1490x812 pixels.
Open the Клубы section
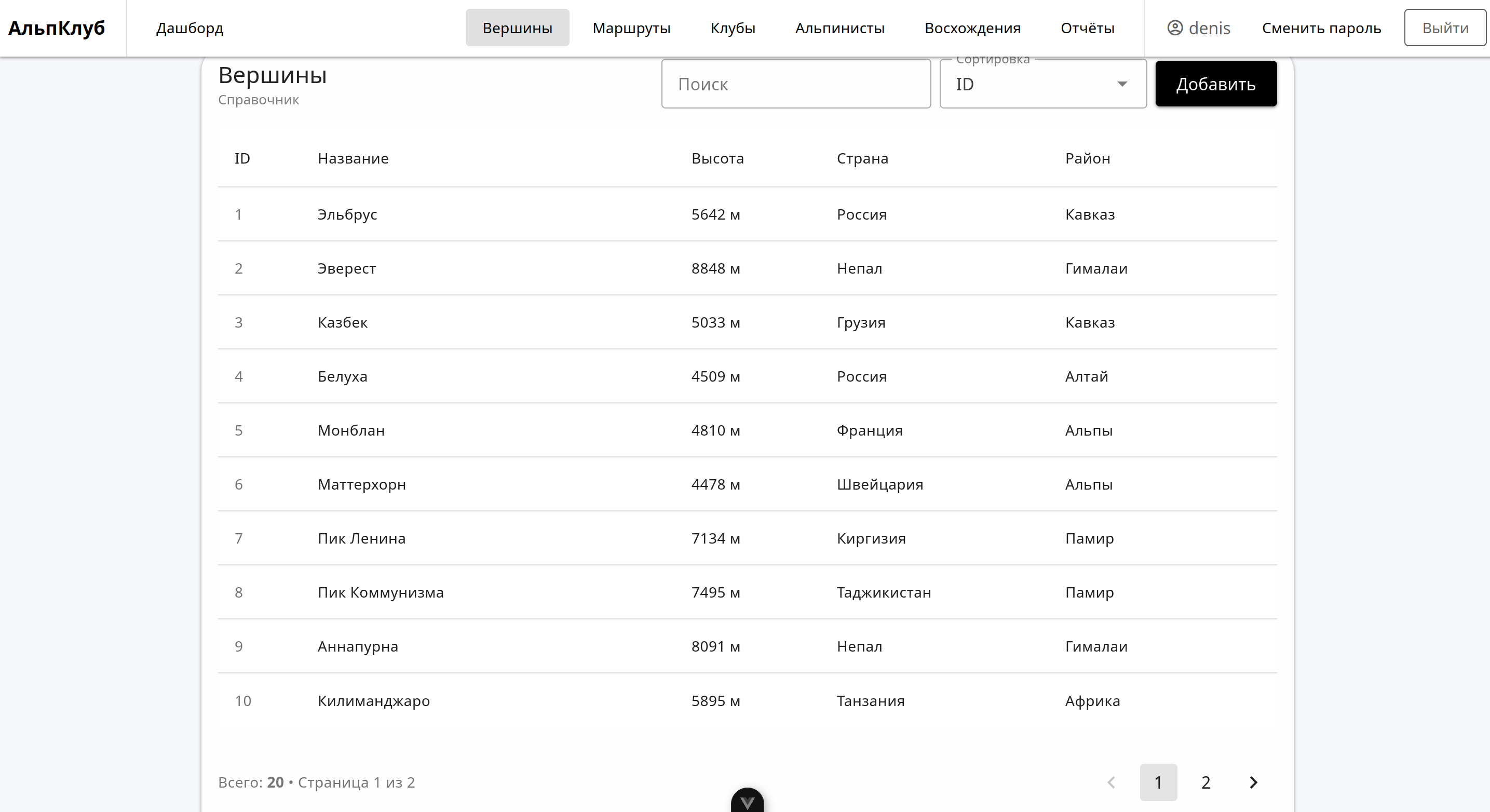pyautogui.click(x=733, y=28)
